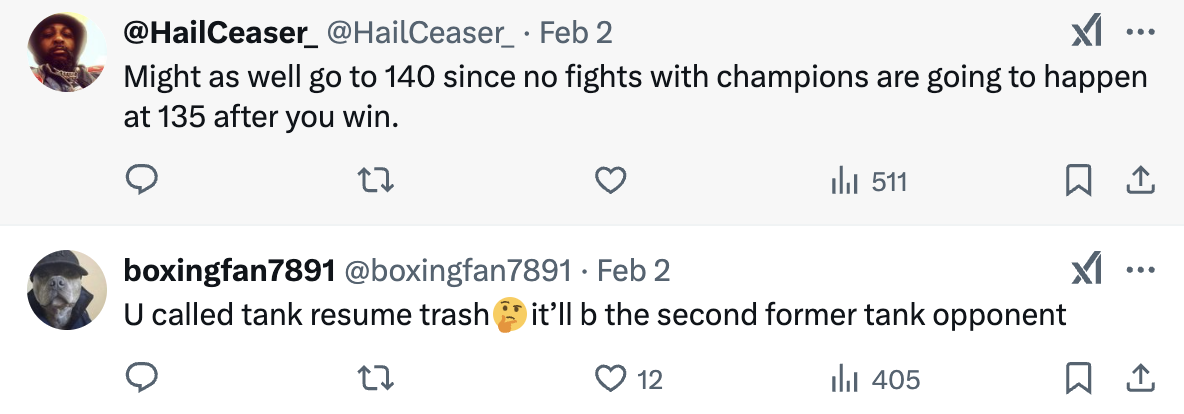Open more options for boxingfan7891's tweet
The image size is (1184, 414).
[x=1140, y=271]
